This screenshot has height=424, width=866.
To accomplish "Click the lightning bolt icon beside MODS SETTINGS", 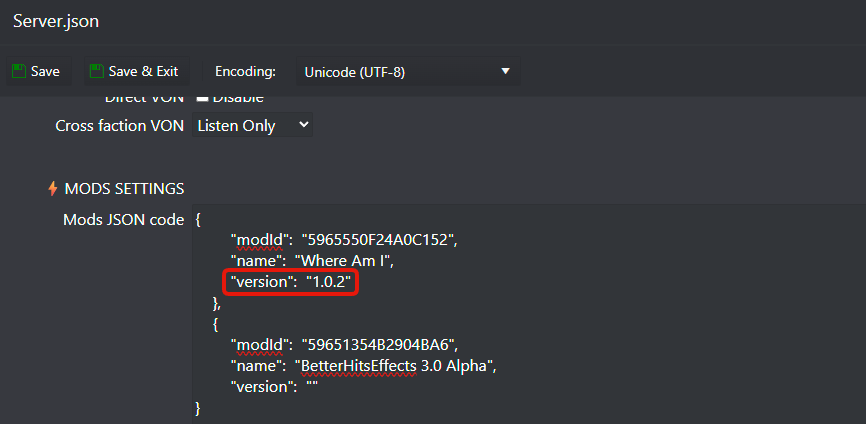I will [53, 188].
